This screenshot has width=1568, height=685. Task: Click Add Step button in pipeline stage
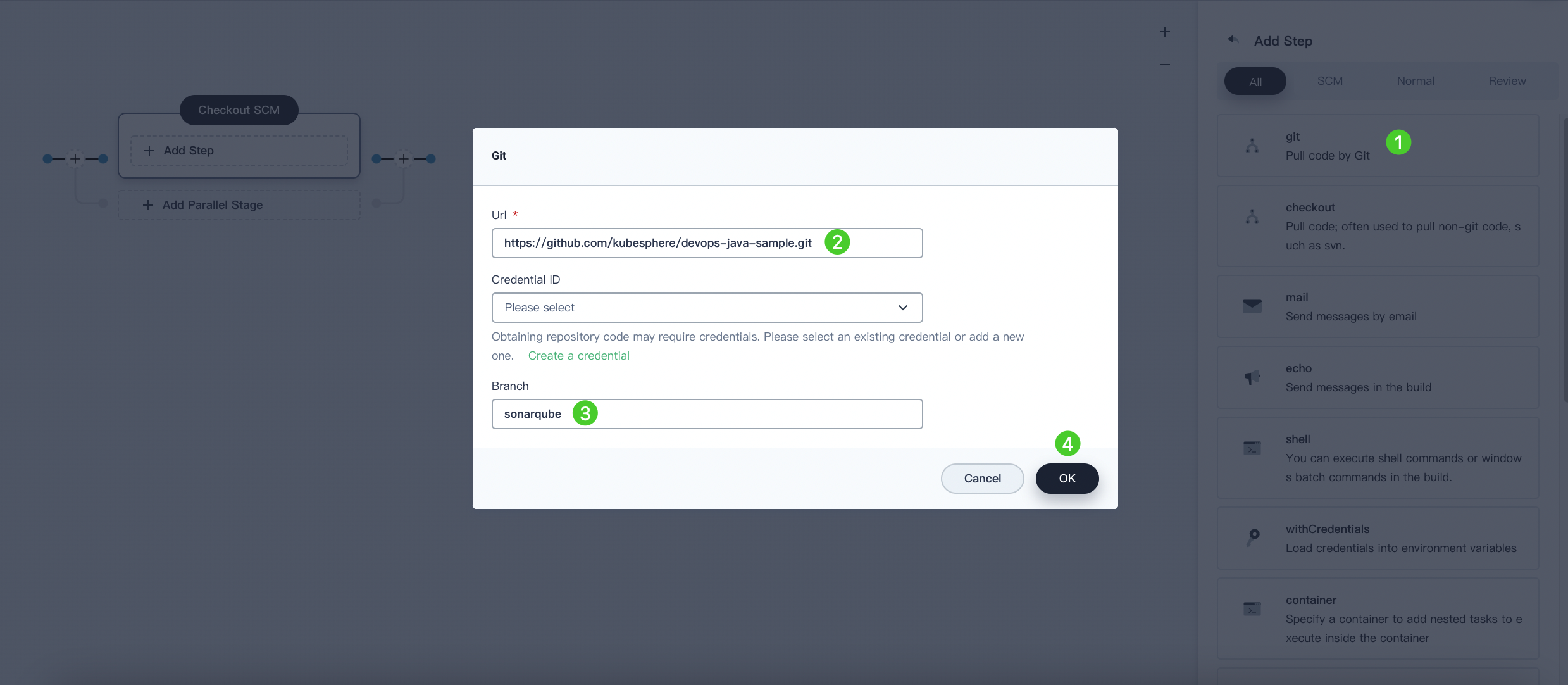239,150
